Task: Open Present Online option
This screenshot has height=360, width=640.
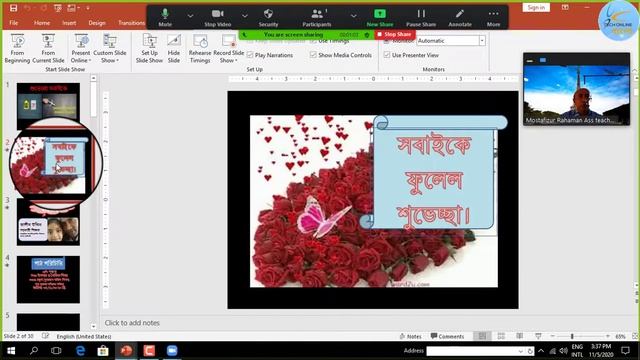Action: tap(80, 48)
